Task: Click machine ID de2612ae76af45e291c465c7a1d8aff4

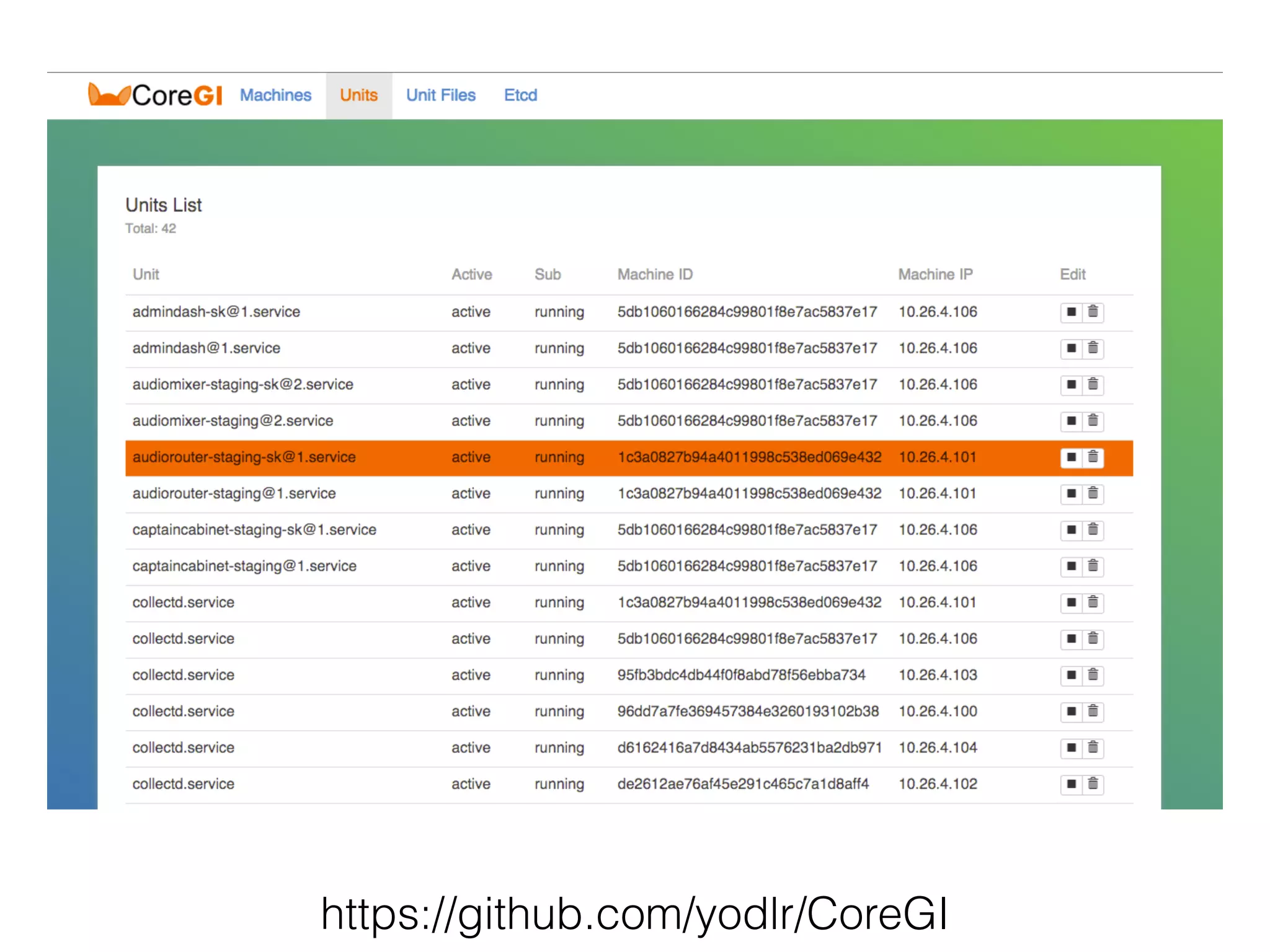Action: click(x=743, y=784)
